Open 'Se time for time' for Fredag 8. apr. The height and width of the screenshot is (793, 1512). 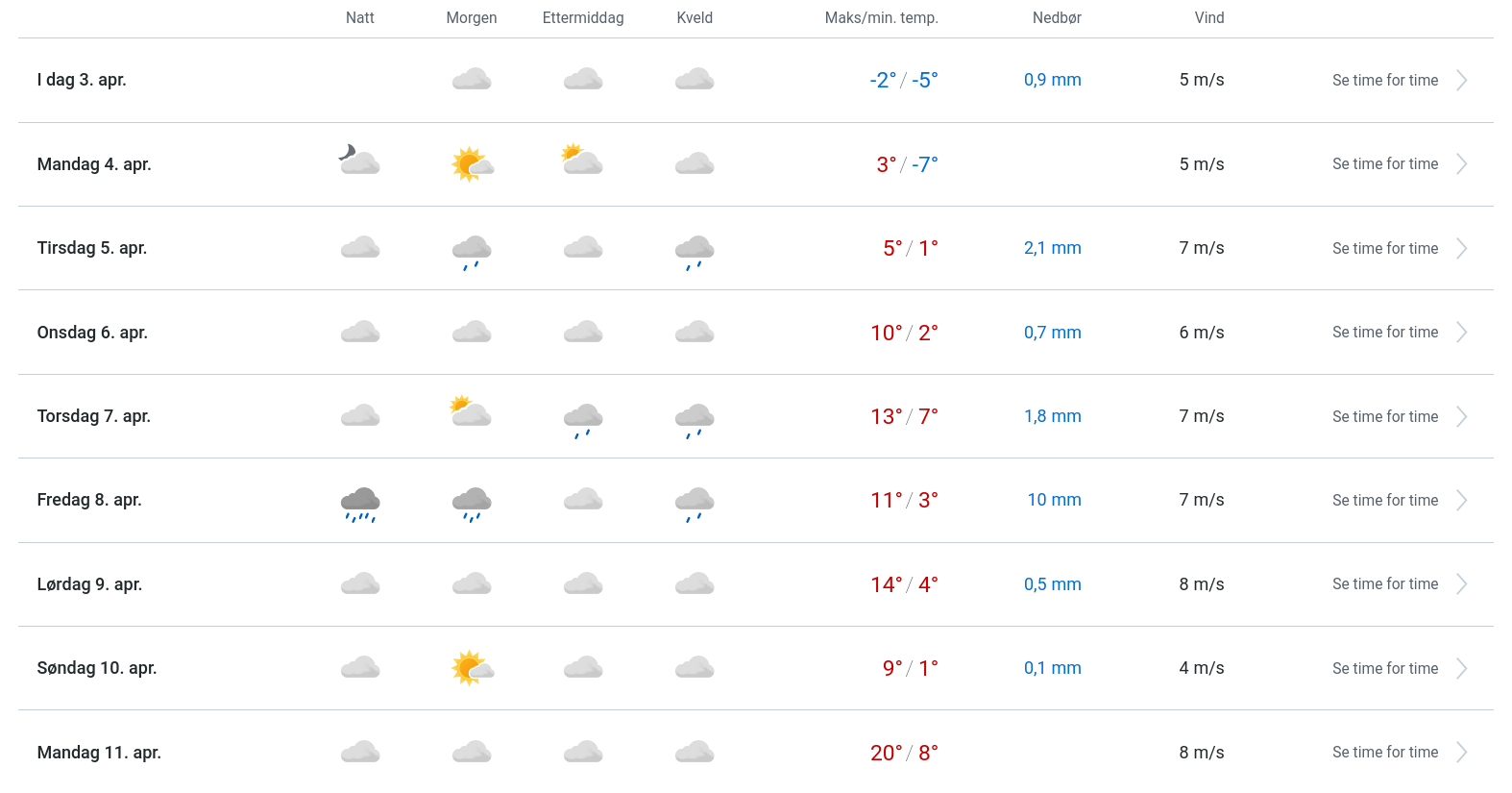[1384, 501]
